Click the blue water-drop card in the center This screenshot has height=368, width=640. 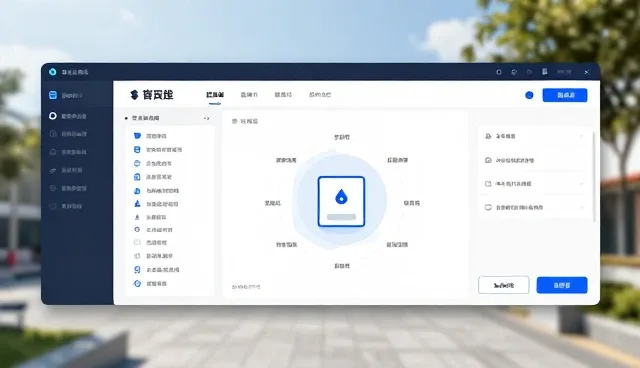341,201
